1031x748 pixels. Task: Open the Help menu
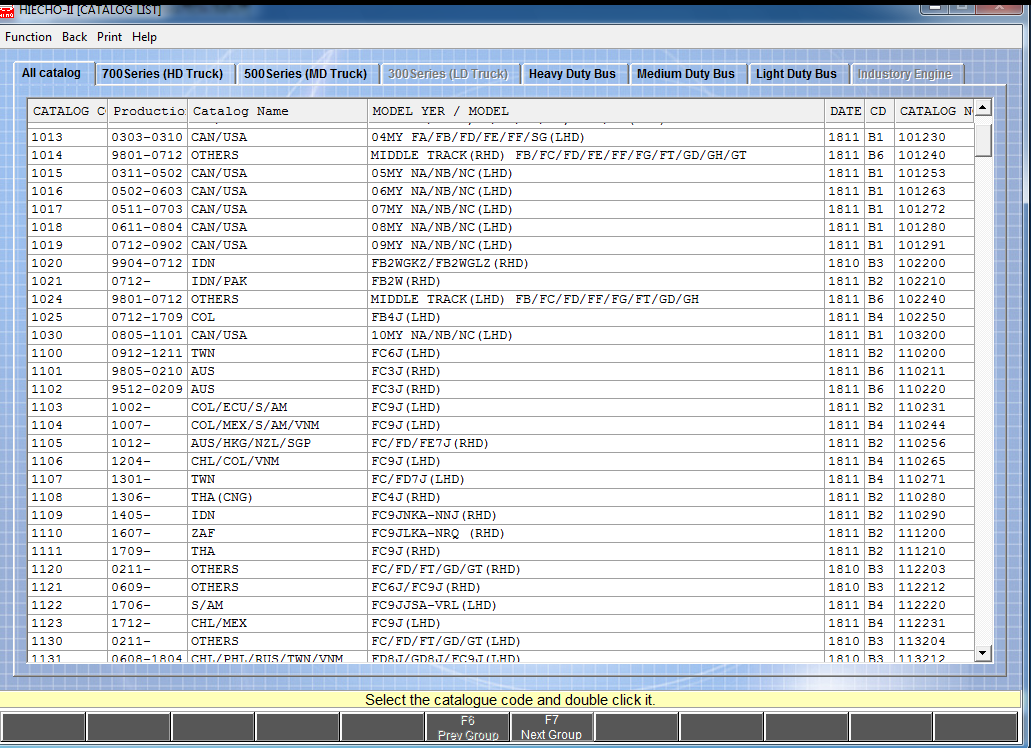tap(144, 37)
